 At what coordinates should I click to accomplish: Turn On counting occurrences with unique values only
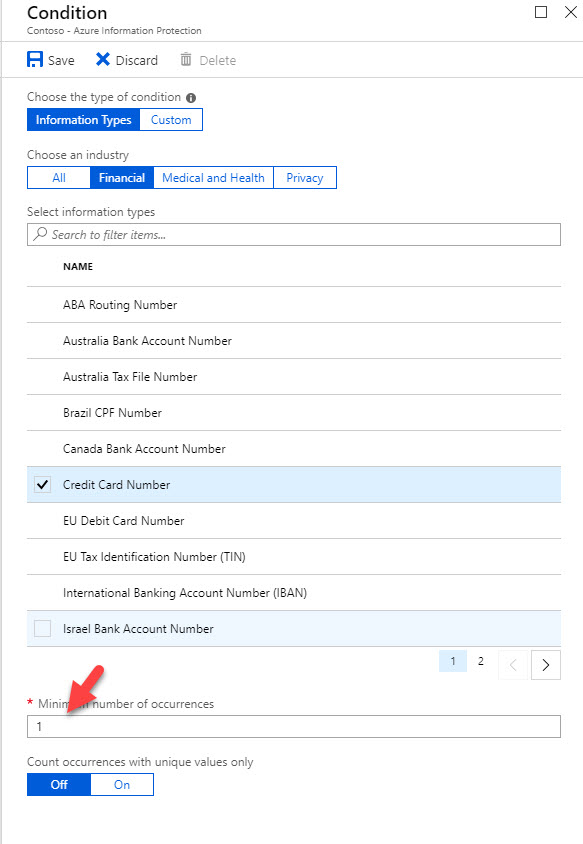pos(122,784)
